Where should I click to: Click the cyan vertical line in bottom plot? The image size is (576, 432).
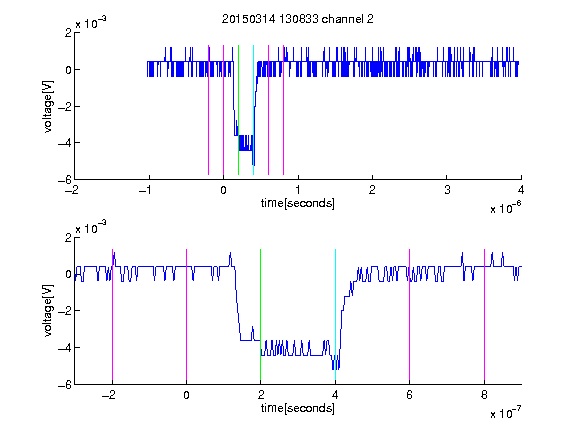click(x=335, y=315)
